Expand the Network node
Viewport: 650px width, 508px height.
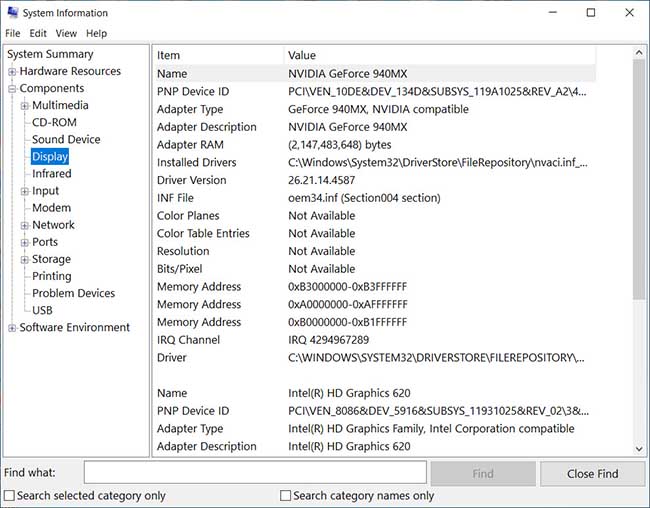[25, 225]
